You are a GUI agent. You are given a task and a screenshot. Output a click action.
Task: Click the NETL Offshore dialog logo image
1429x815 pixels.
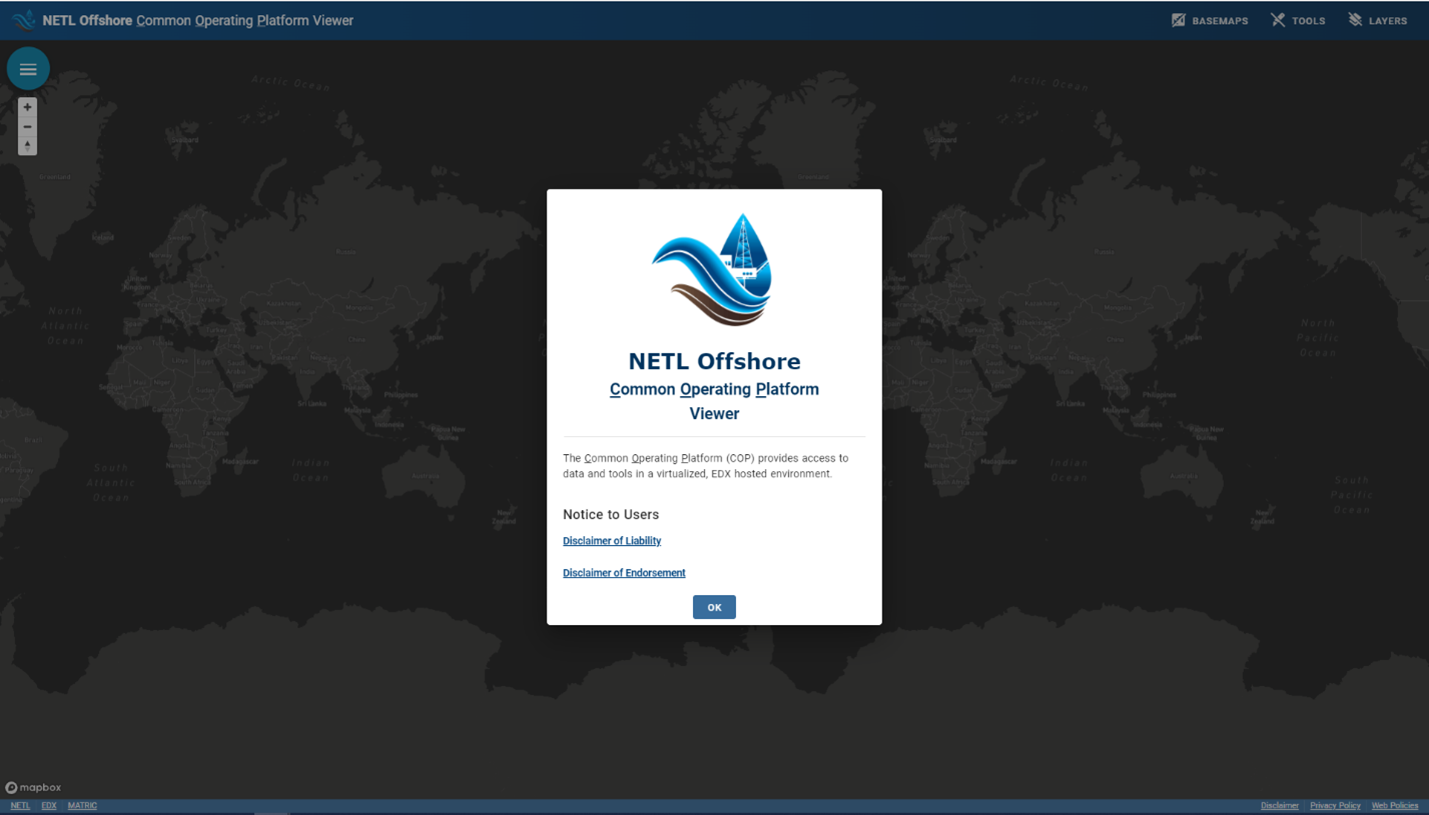coord(714,270)
